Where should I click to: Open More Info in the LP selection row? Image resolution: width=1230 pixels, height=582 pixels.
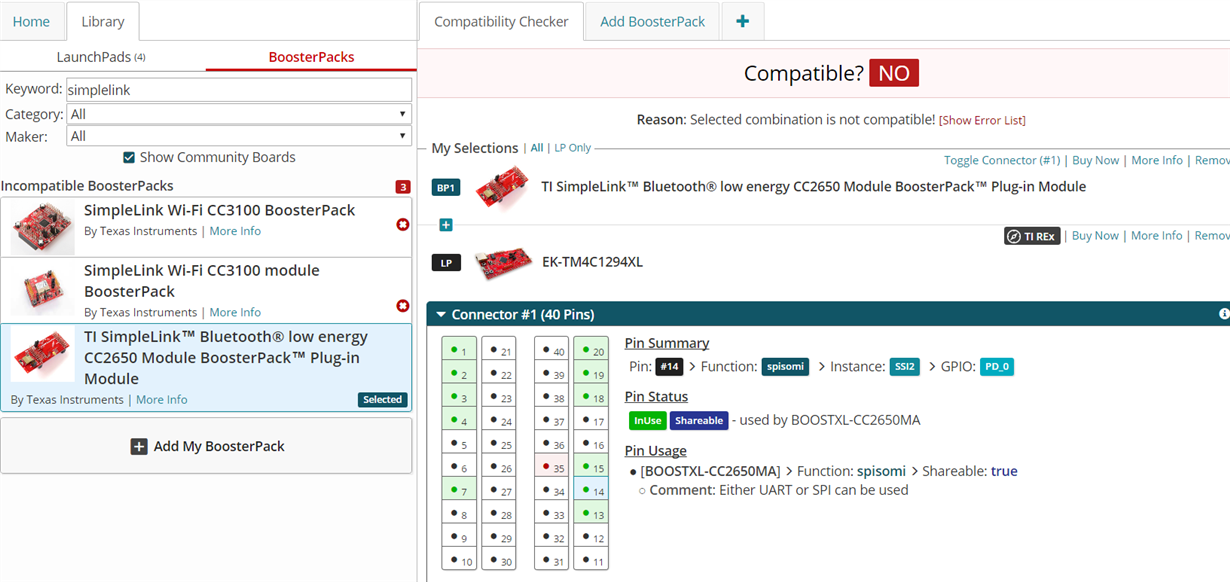[1157, 236]
